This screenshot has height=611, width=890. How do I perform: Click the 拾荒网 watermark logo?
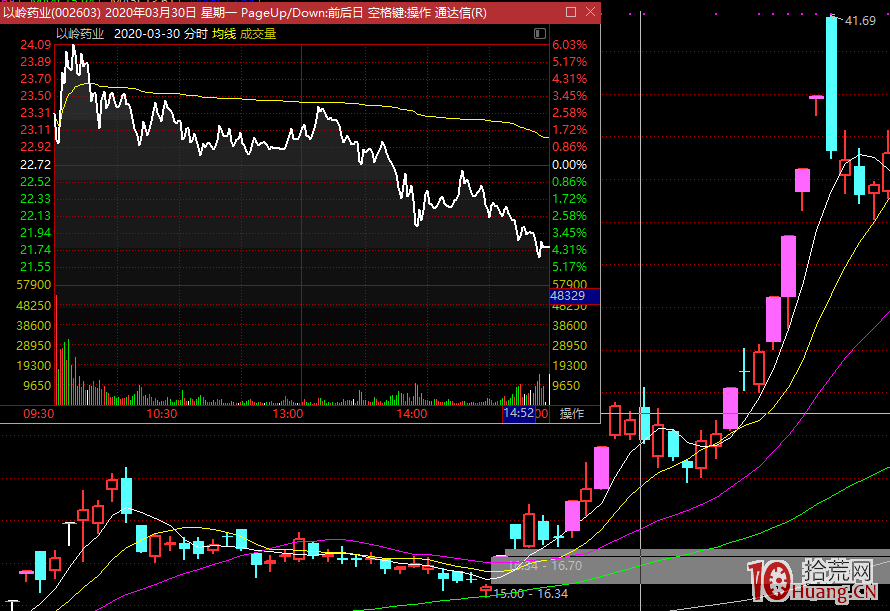pos(816,581)
